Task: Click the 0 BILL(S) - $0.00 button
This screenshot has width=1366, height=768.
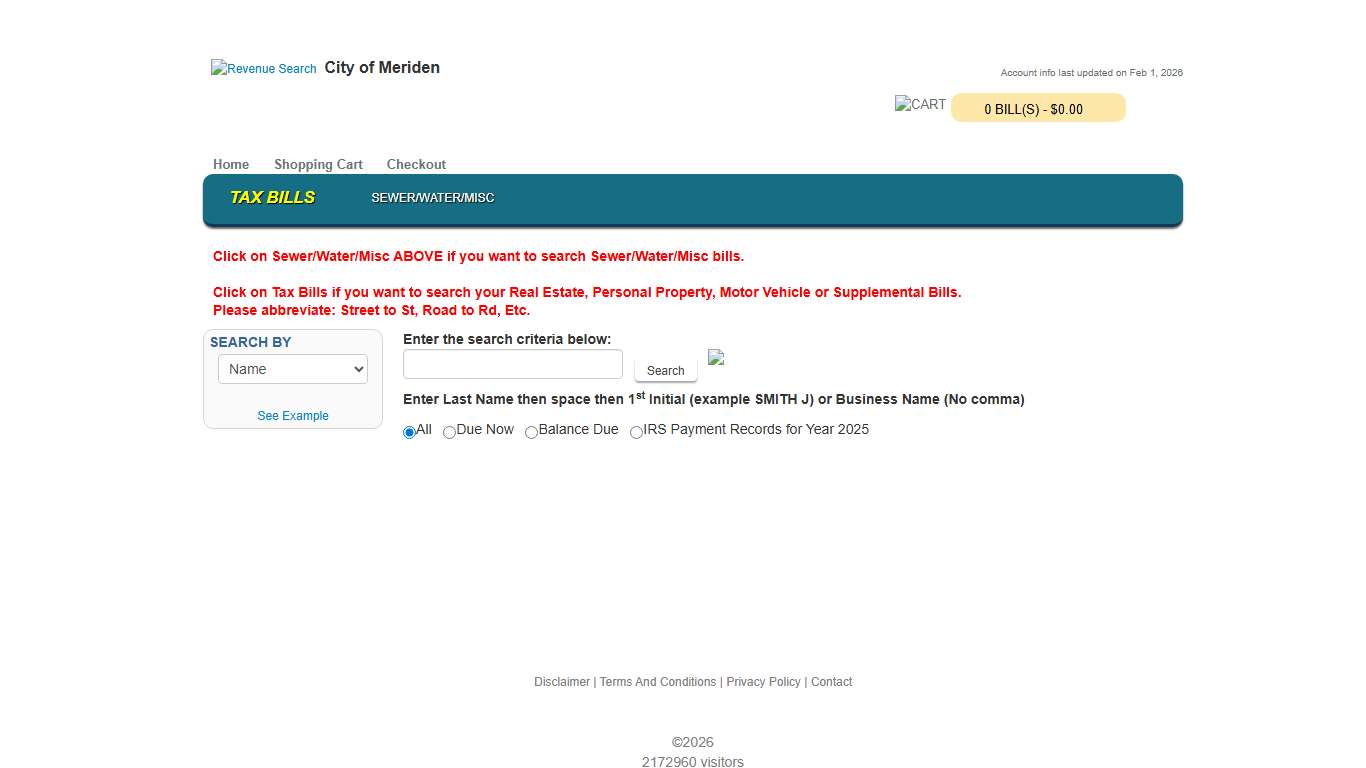Action: click(1037, 108)
